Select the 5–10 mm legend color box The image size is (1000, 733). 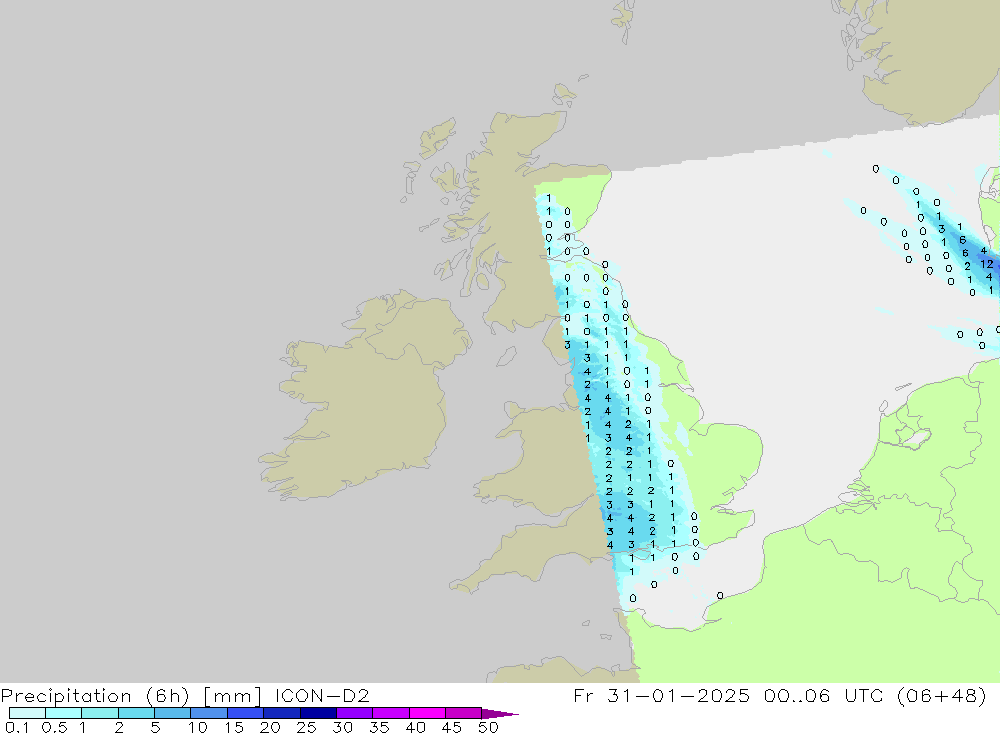[x=173, y=713]
